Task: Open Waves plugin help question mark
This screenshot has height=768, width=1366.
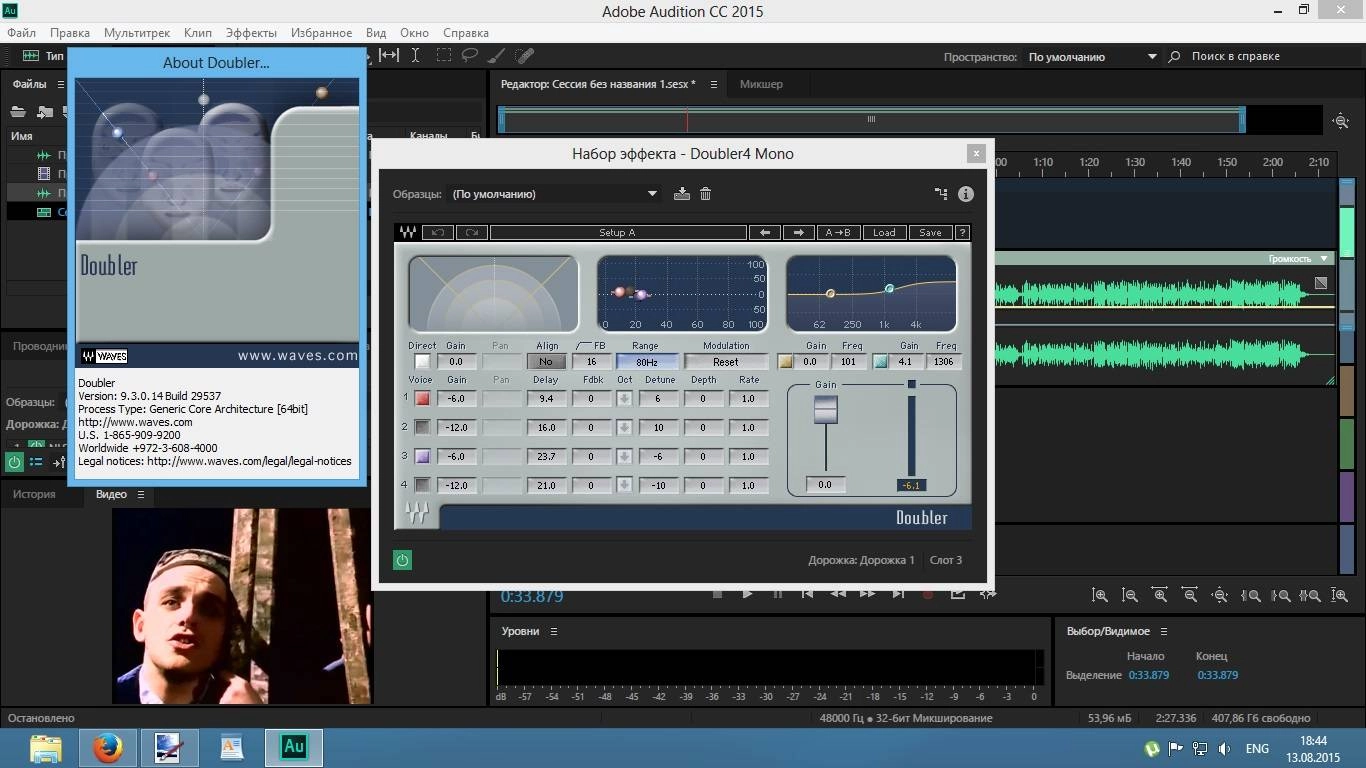Action: pos(962,232)
